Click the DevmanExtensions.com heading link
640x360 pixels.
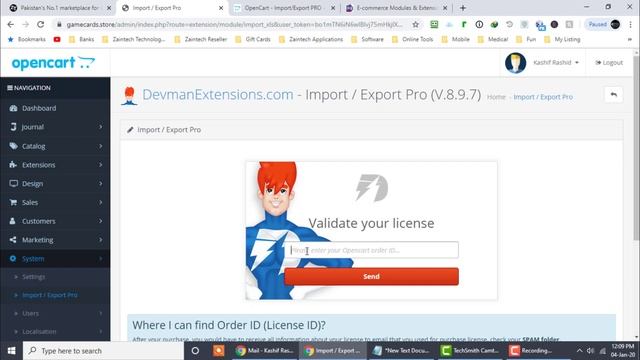[218, 95]
